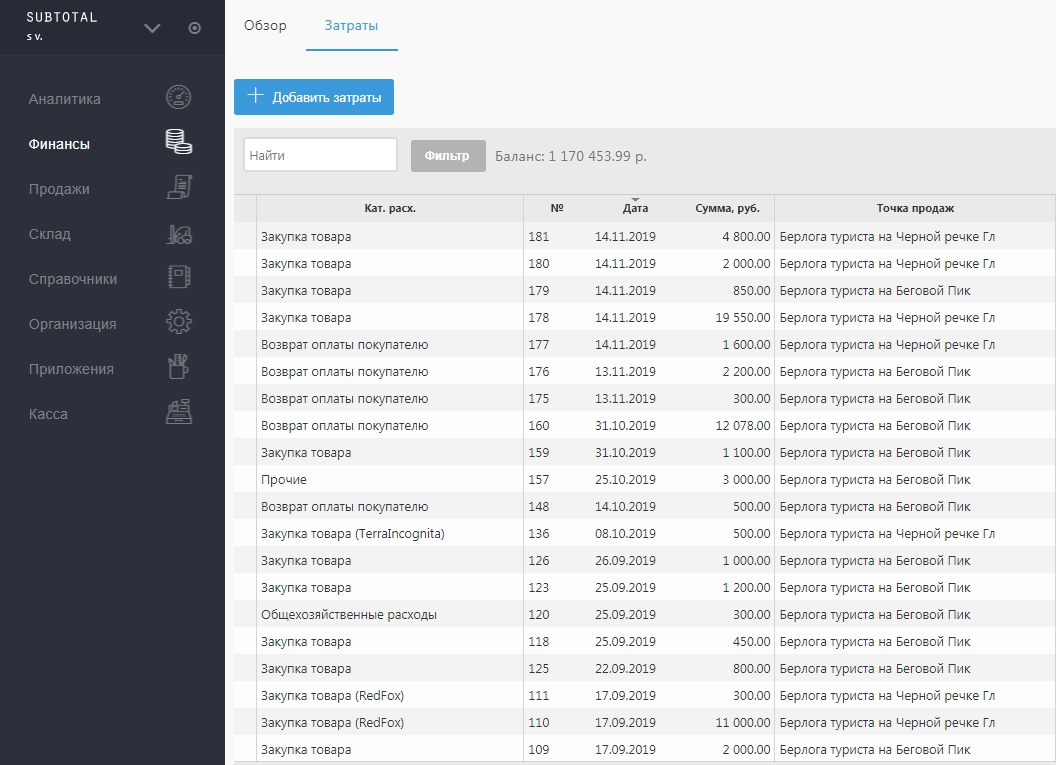Sort by Сумма, руб. column header
The width and height of the screenshot is (1056, 765).
pyautogui.click(x=727, y=208)
